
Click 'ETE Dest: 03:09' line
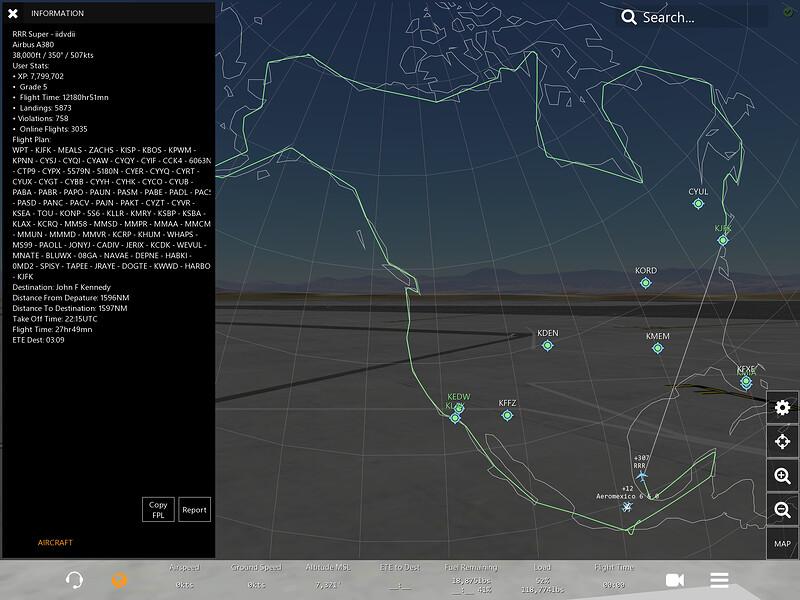(38, 340)
